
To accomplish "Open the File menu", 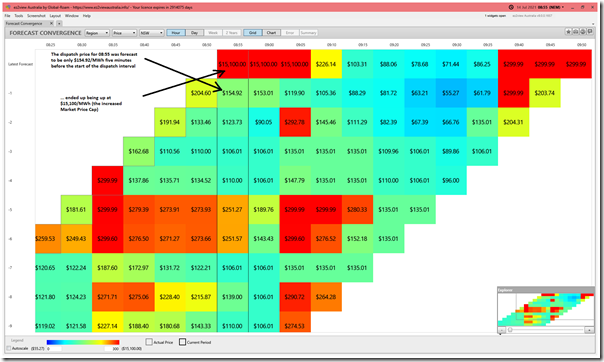I will (x=7, y=16).
